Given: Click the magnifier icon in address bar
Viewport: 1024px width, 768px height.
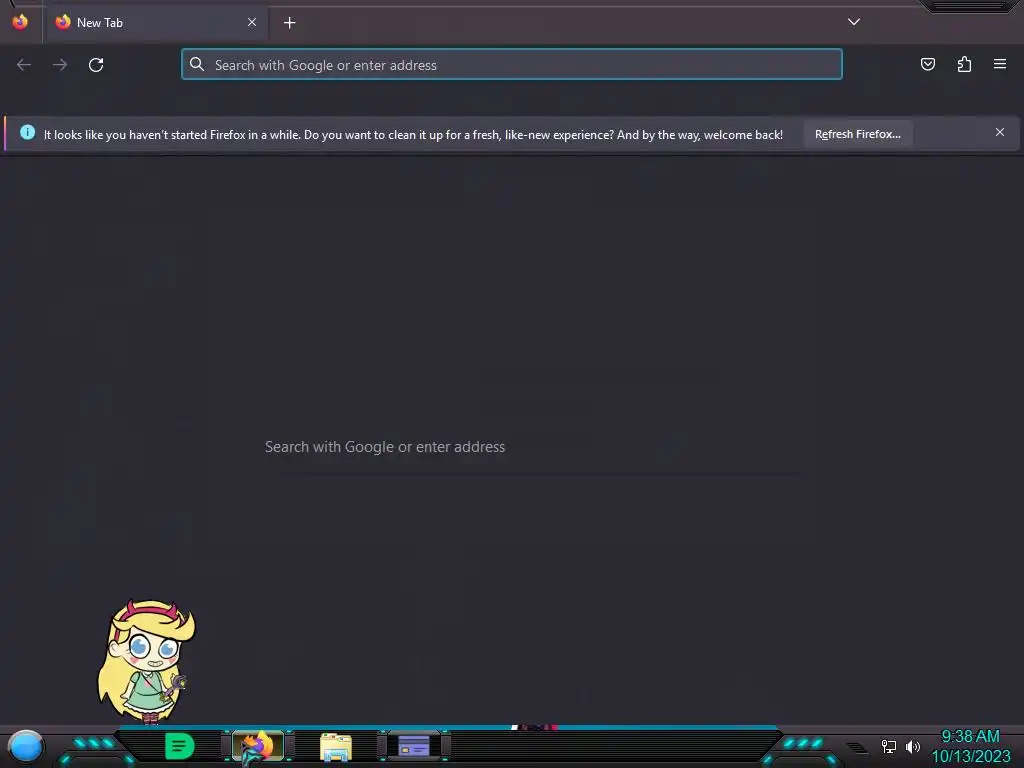Looking at the screenshot, I should click(x=197, y=64).
